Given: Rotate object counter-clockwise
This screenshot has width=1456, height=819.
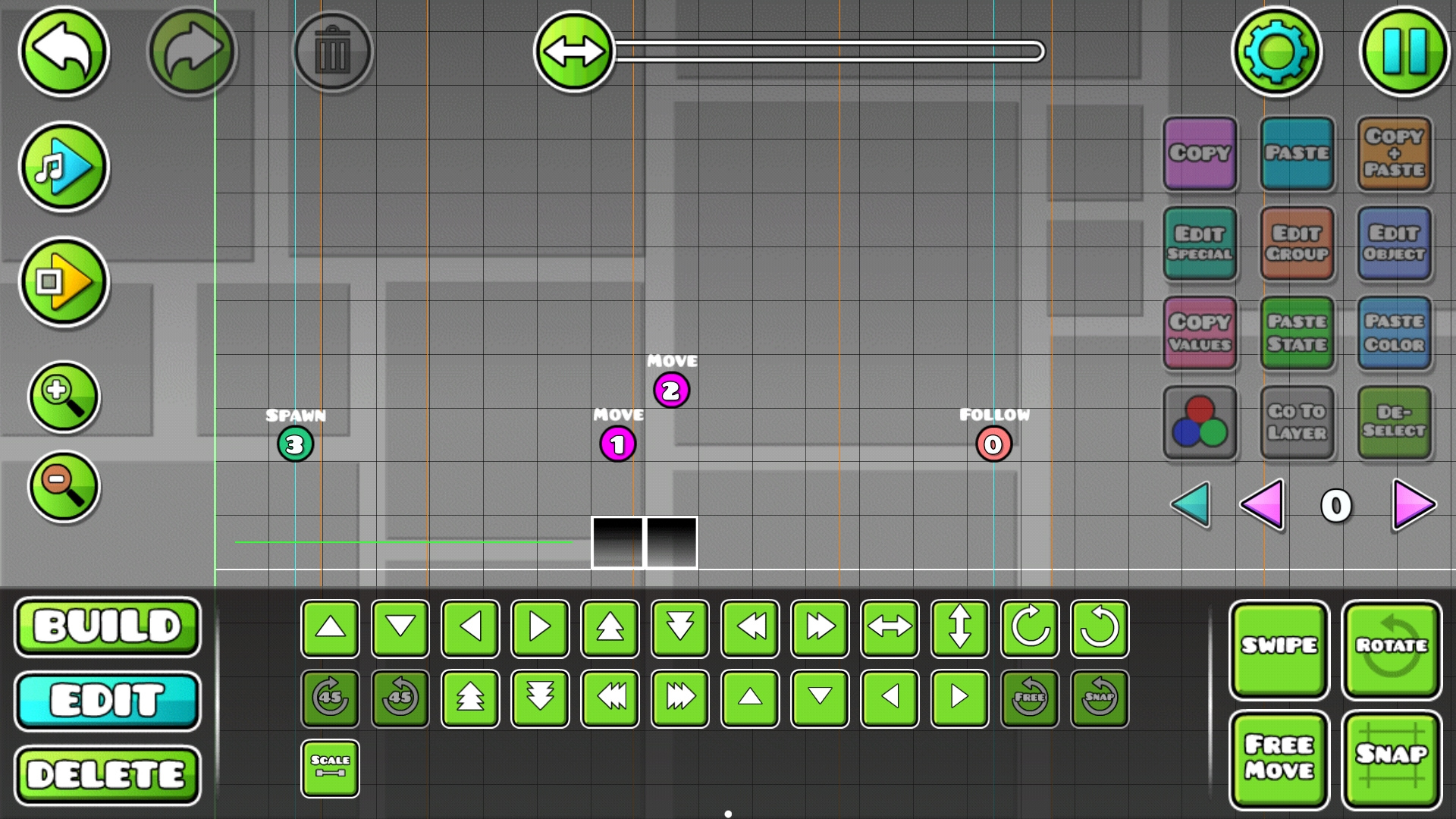Looking at the screenshot, I should (1100, 628).
